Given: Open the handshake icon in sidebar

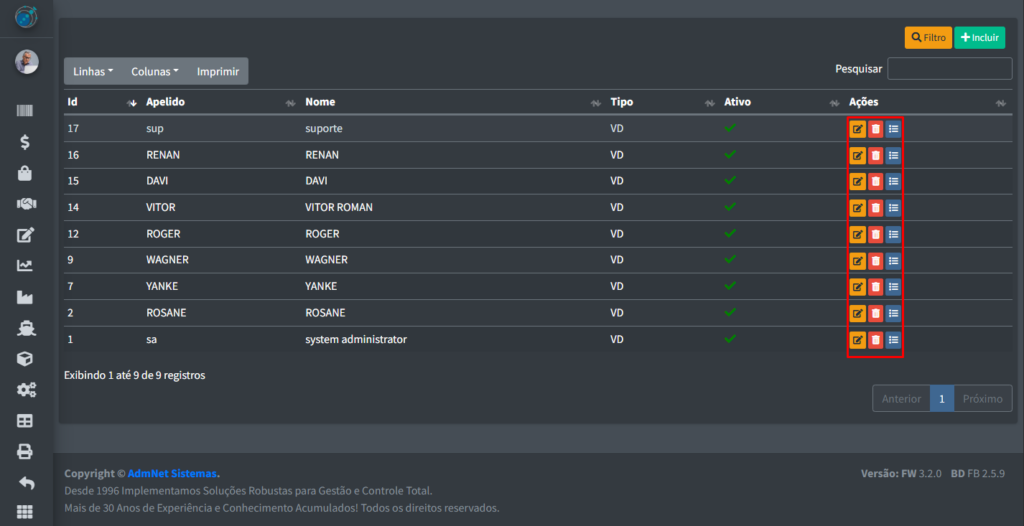Looking at the screenshot, I should 26,204.
